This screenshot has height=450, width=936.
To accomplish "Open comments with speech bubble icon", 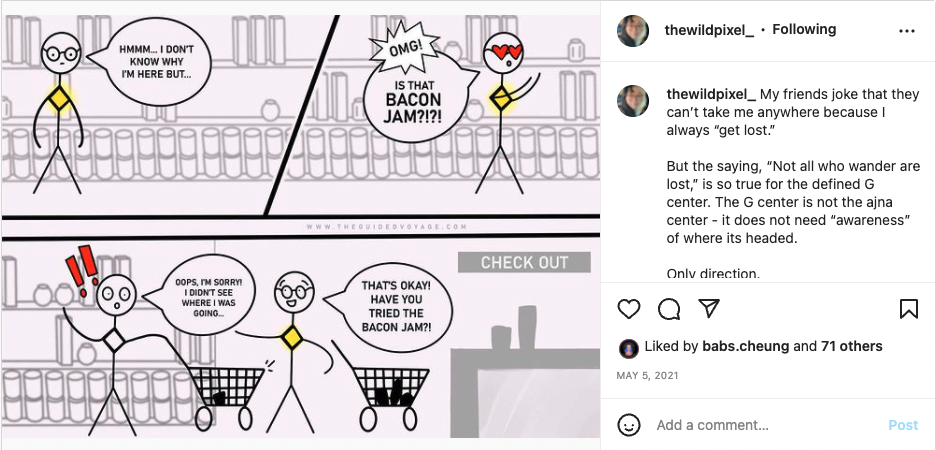I will coord(669,309).
